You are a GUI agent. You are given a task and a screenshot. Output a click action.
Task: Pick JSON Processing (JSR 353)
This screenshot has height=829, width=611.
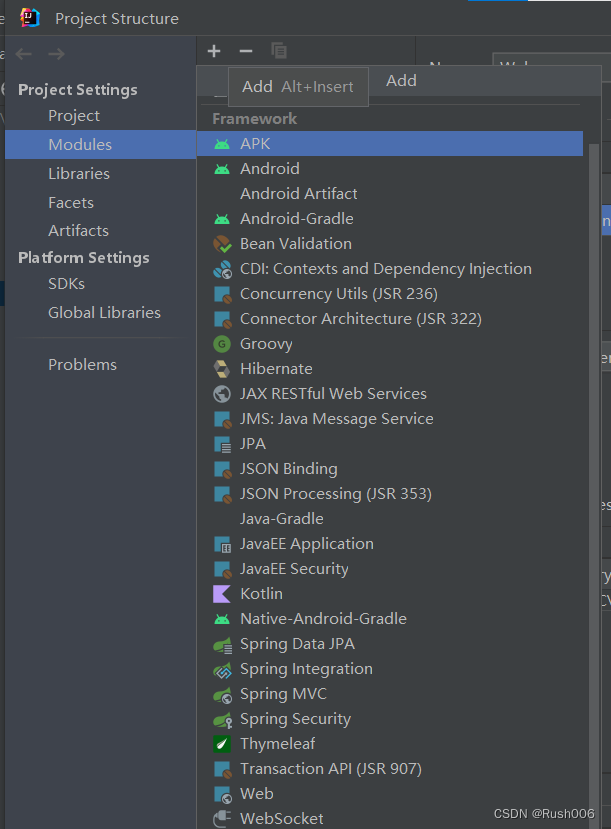390,494
